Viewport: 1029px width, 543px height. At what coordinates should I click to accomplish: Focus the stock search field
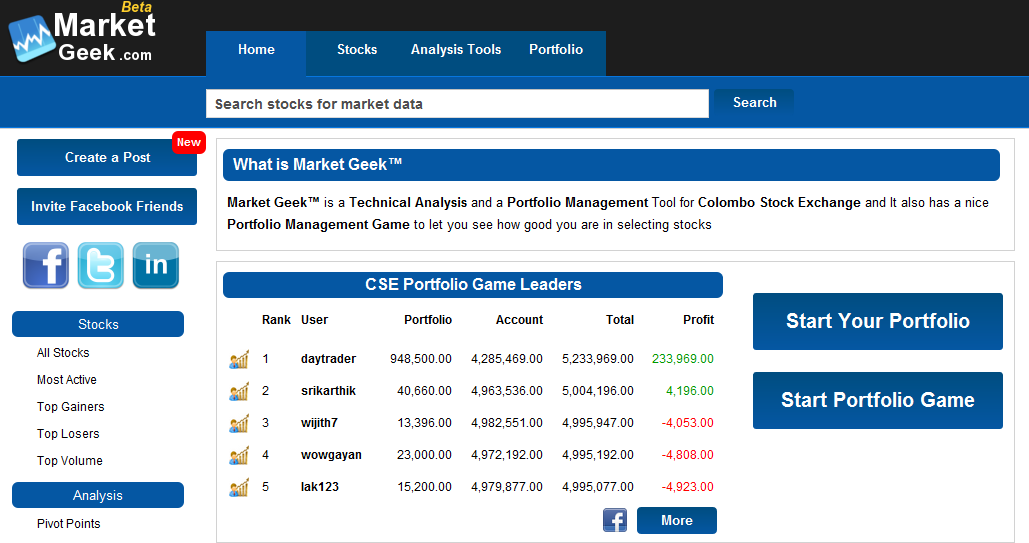[x=457, y=104]
